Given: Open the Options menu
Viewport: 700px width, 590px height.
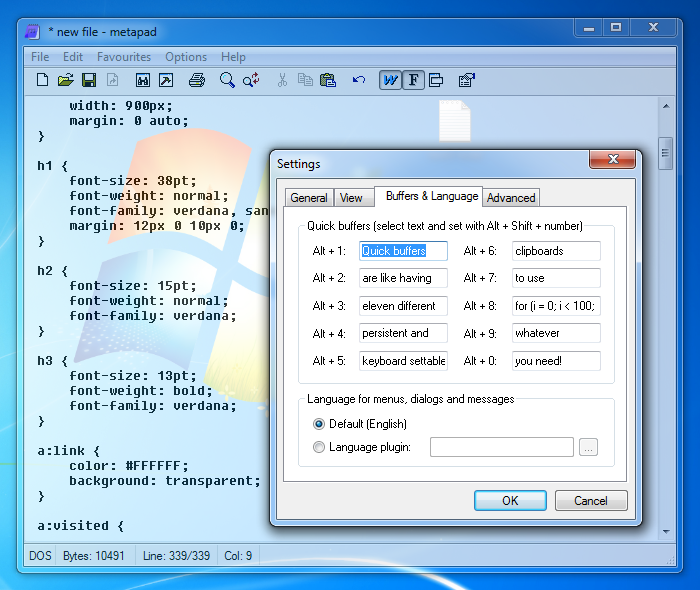Looking at the screenshot, I should 186,57.
